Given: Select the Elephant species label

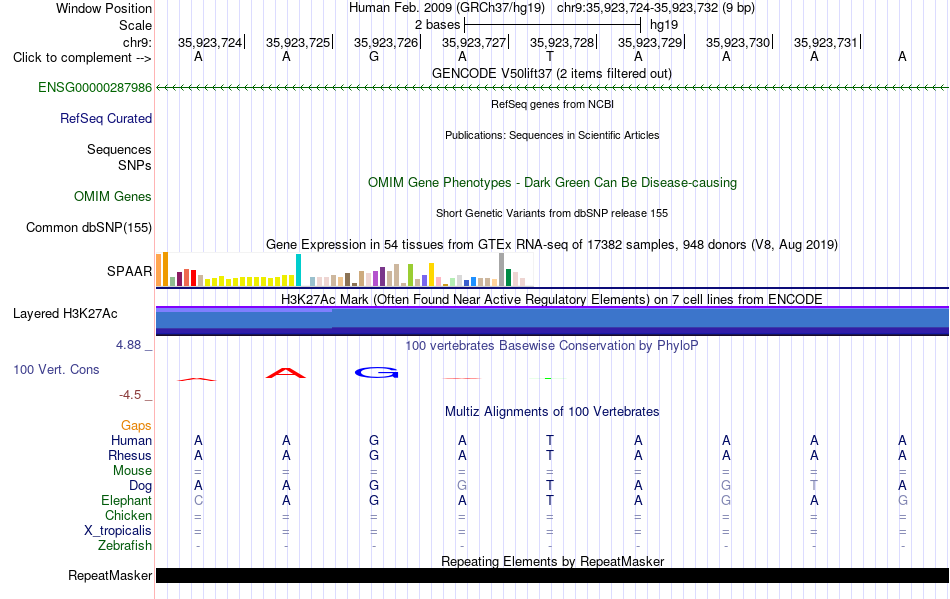Looking at the screenshot, I should (x=127, y=501).
